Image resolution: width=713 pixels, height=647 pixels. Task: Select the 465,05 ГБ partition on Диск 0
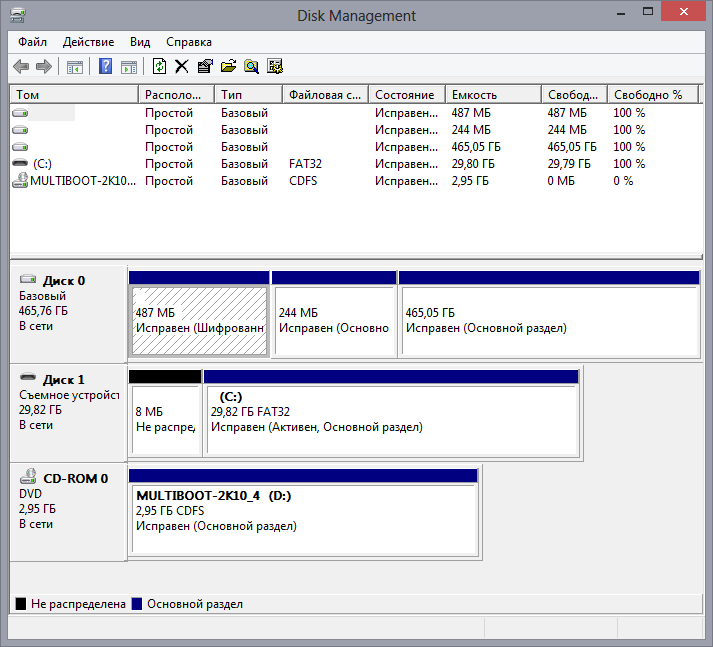[x=548, y=320]
